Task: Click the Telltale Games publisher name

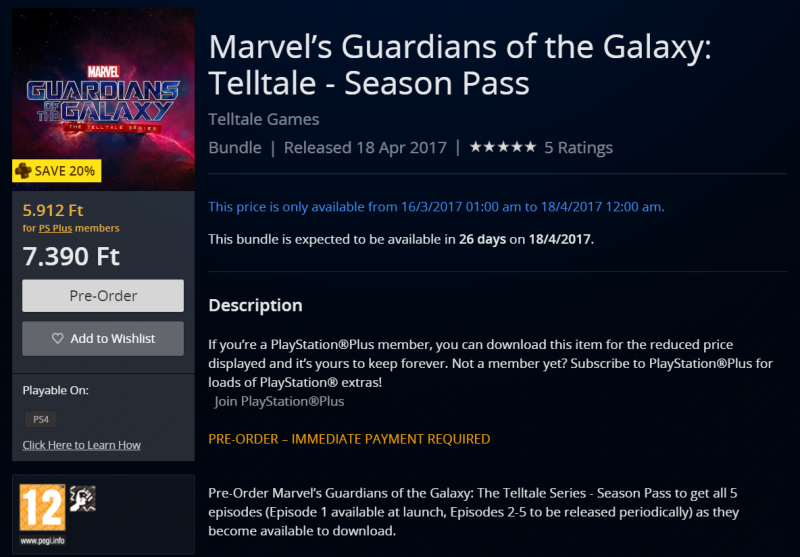Action: coord(264,119)
